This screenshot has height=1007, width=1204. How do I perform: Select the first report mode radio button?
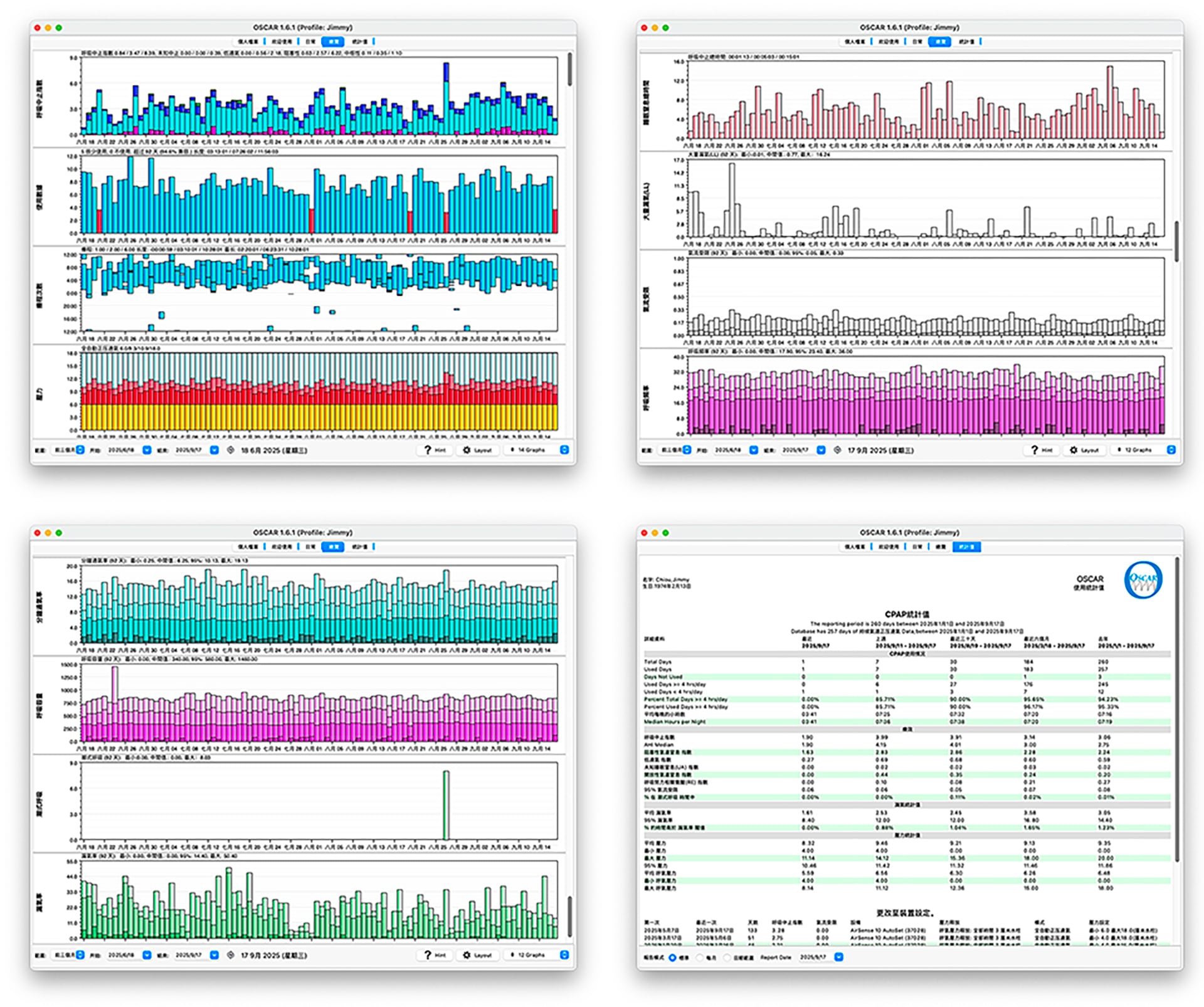pos(672,957)
